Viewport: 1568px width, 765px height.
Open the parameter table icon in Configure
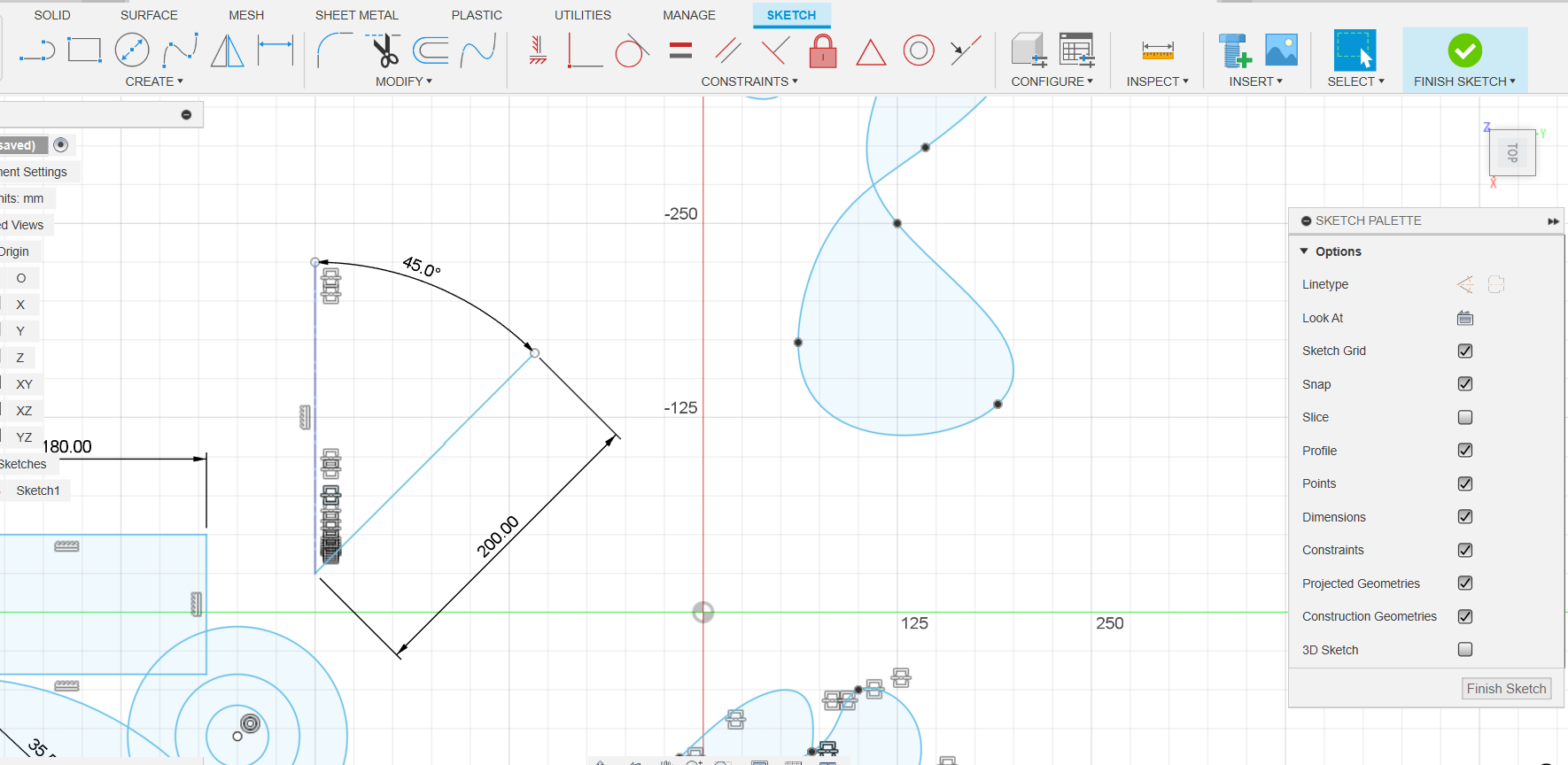point(1077,50)
